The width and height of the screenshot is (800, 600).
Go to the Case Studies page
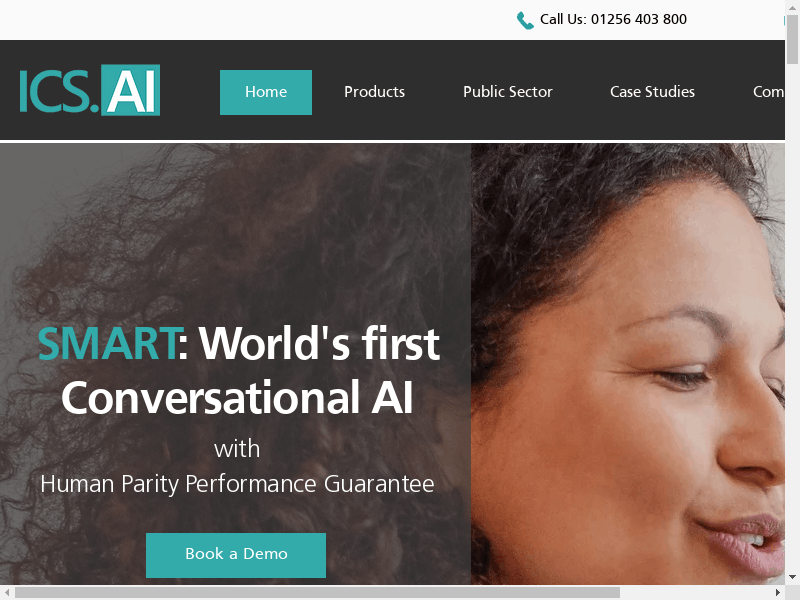652,92
